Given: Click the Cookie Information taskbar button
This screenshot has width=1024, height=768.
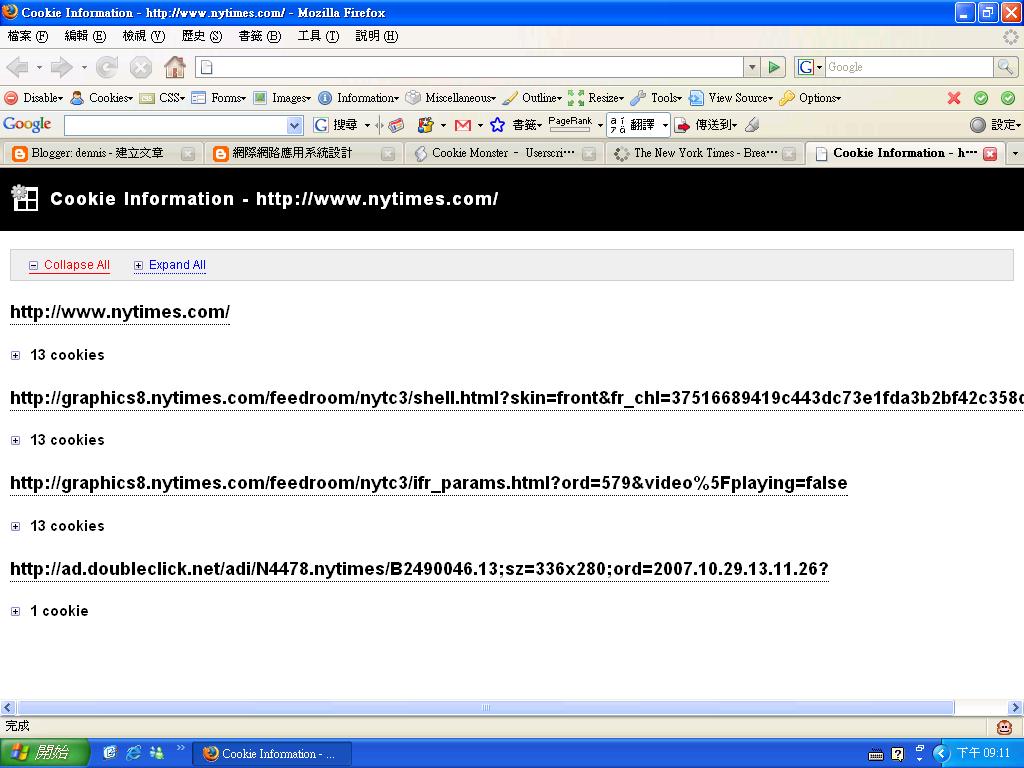Looking at the screenshot, I should [x=272, y=754].
